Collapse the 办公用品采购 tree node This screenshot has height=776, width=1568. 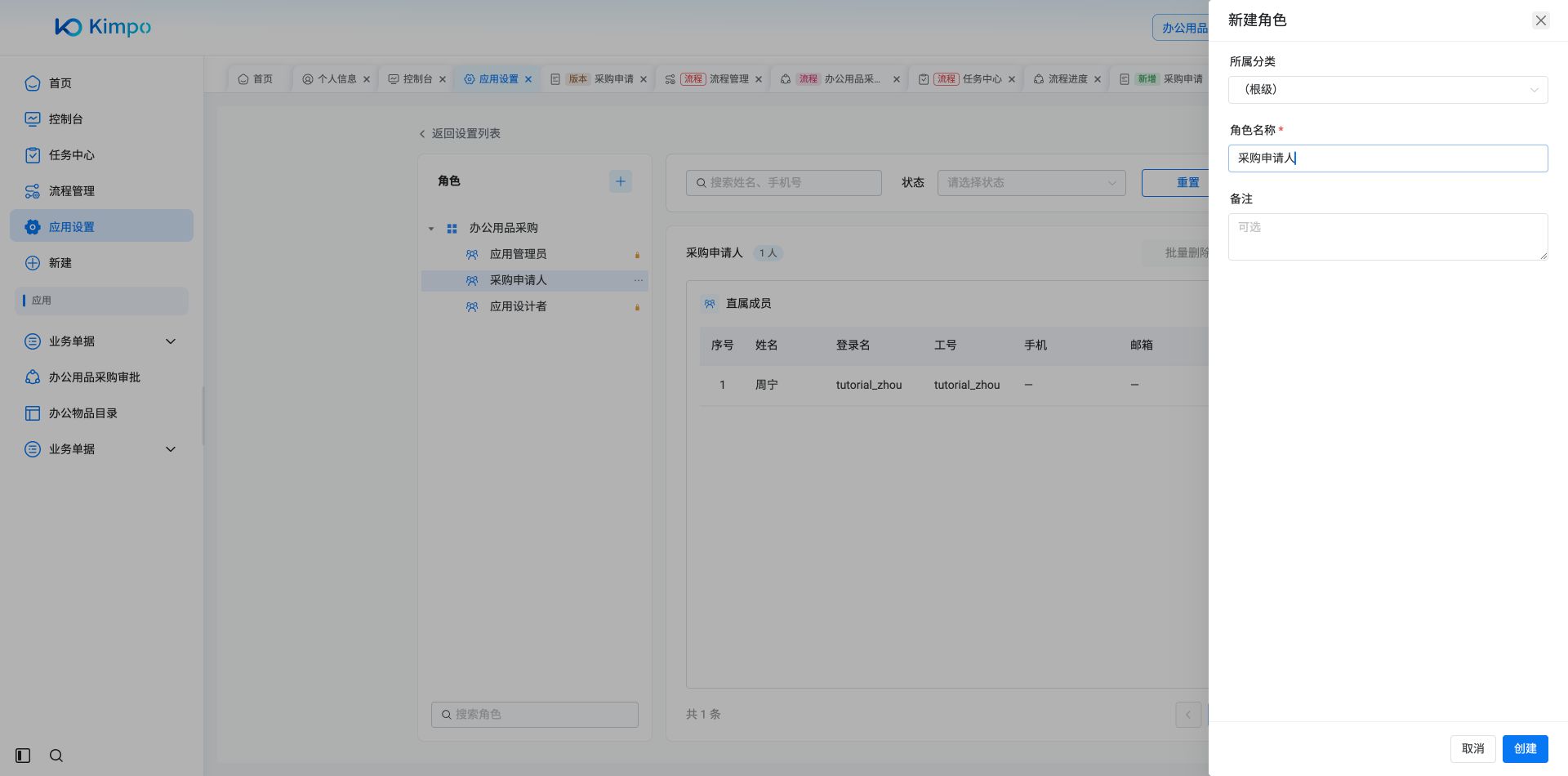coord(431,229)
